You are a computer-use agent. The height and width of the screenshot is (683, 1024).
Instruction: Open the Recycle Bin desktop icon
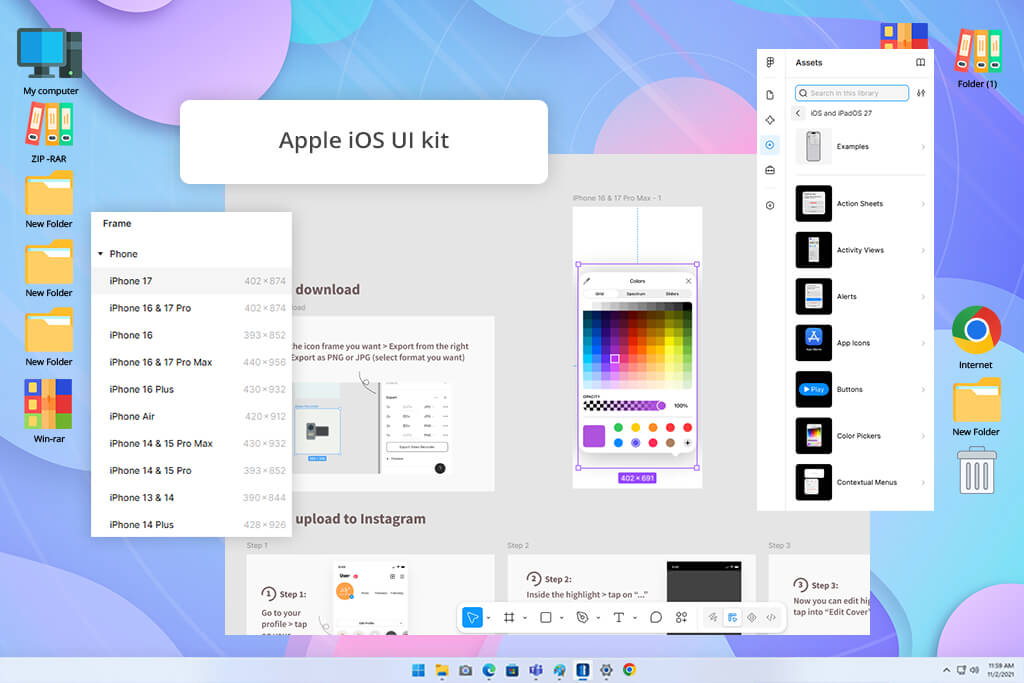click(977, 470)
